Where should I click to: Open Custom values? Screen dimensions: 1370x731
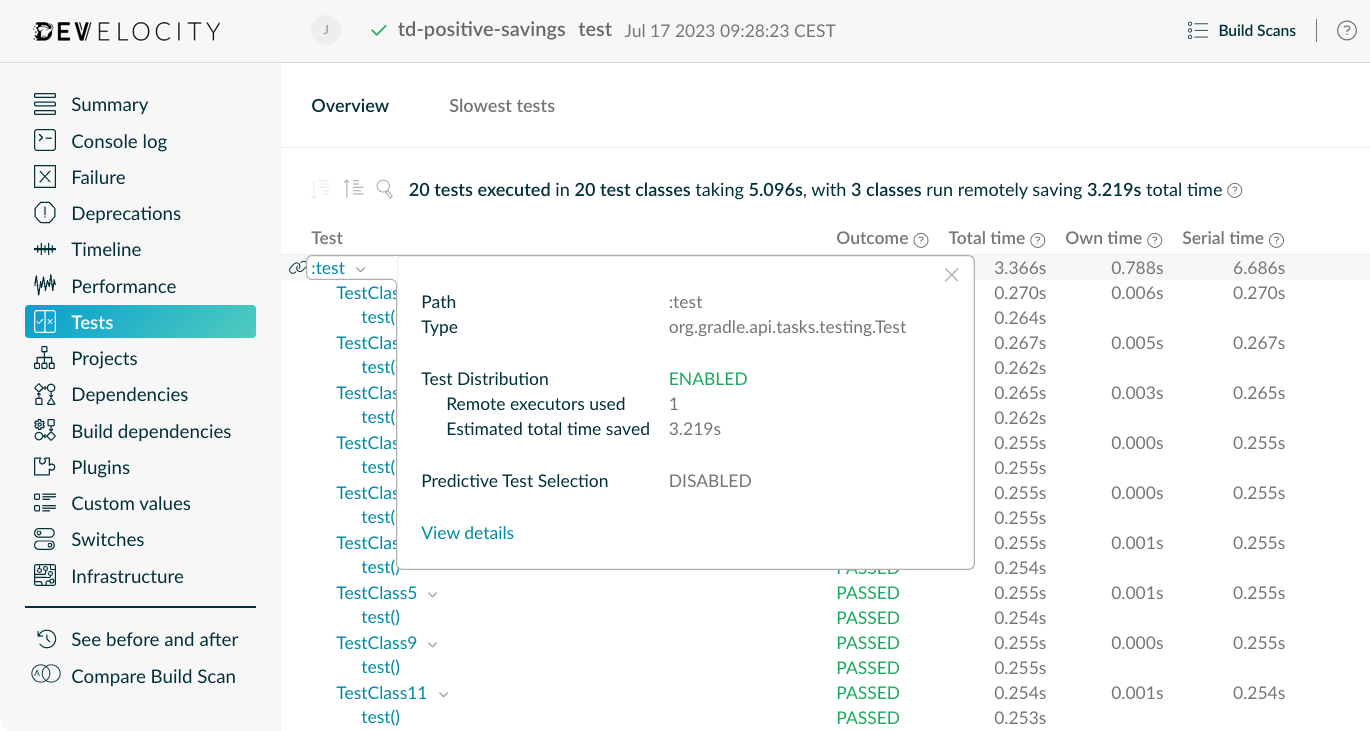(129, 503)
